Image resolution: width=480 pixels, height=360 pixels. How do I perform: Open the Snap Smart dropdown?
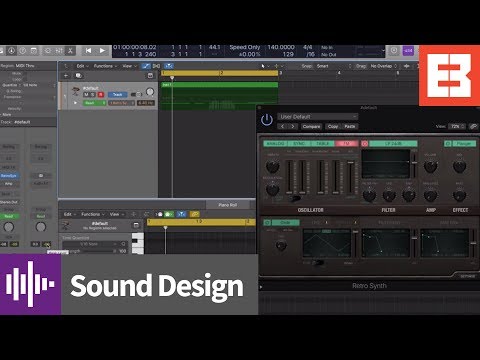pos(333,66)
